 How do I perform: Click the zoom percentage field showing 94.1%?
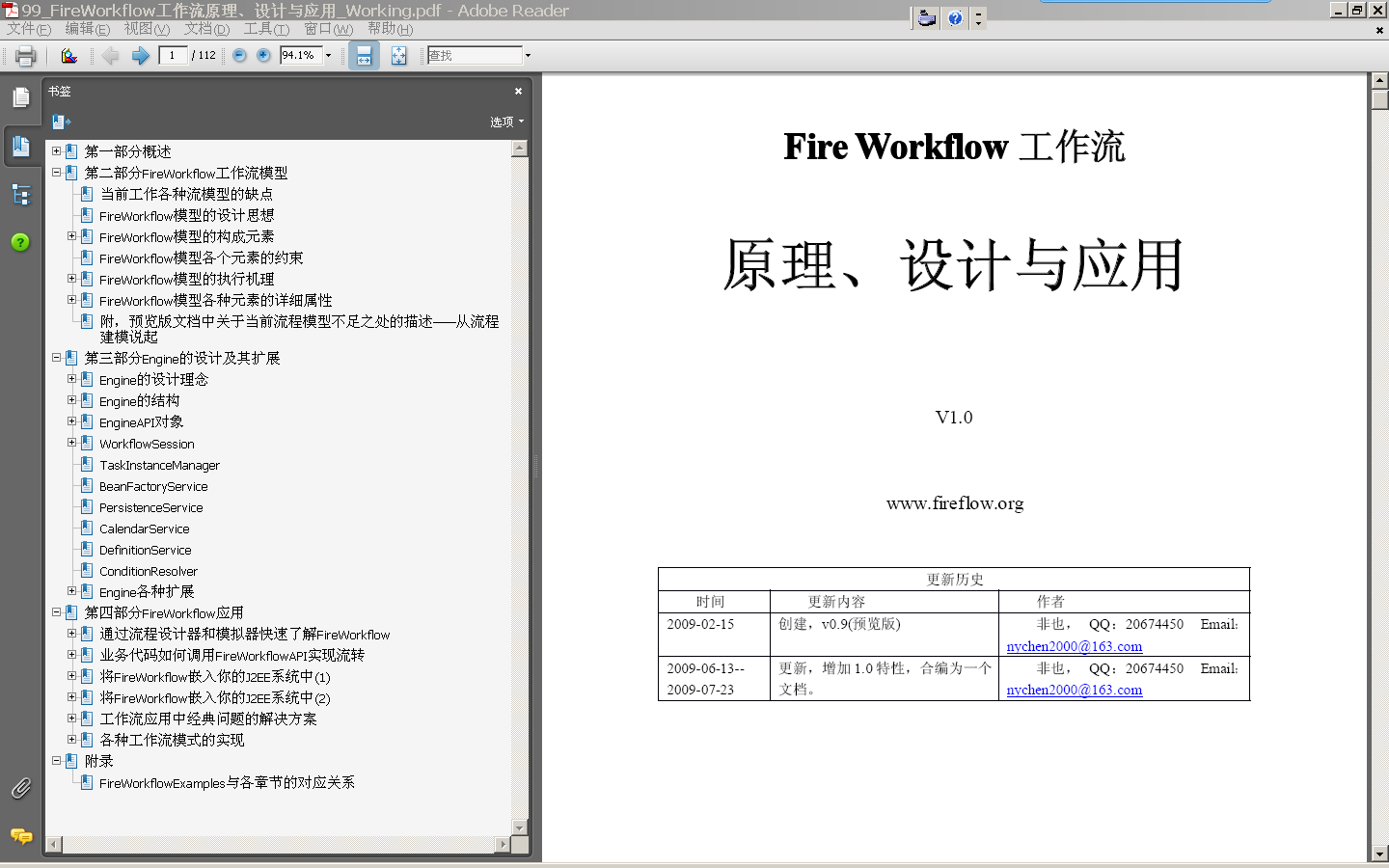tap(300, 56)
